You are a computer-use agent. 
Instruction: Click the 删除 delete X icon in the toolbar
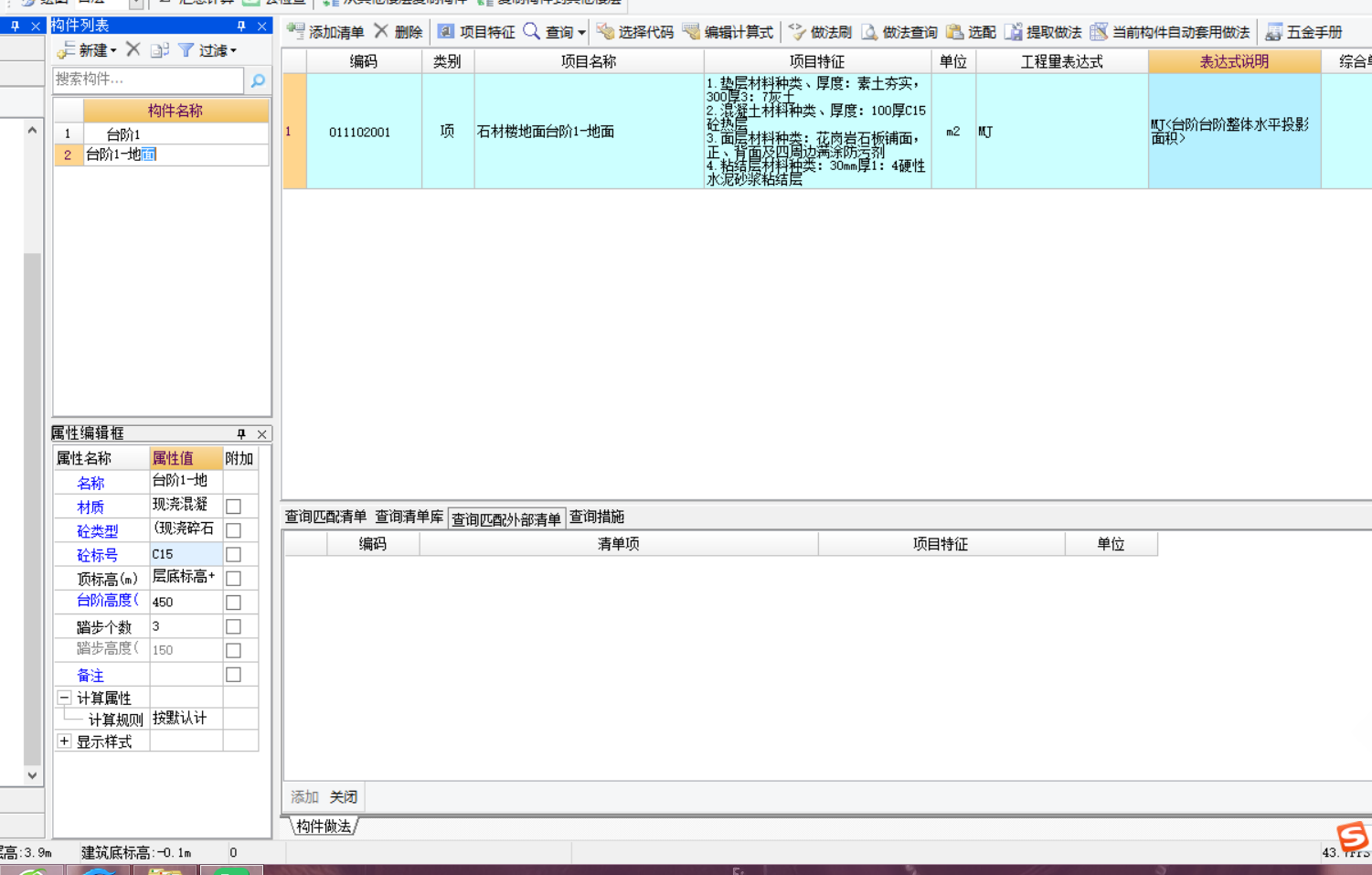pyautogui.click(x=381, y=31)
